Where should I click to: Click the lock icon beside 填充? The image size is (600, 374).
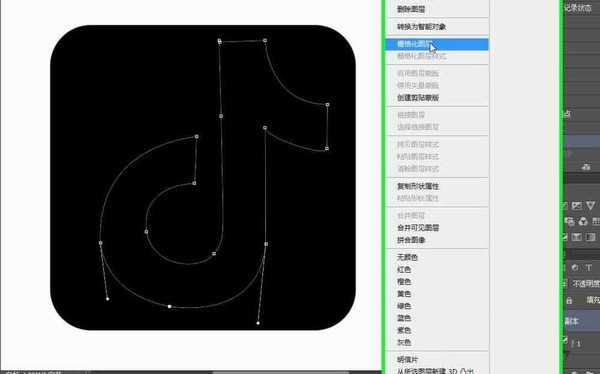(x=569, y=301)
